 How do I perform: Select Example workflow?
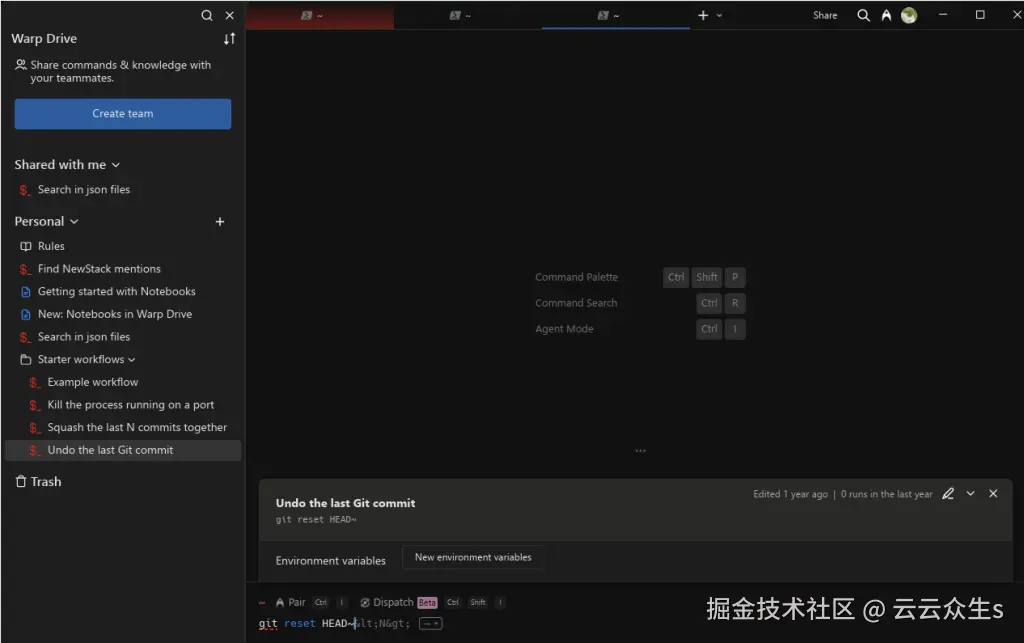(93, 382)
